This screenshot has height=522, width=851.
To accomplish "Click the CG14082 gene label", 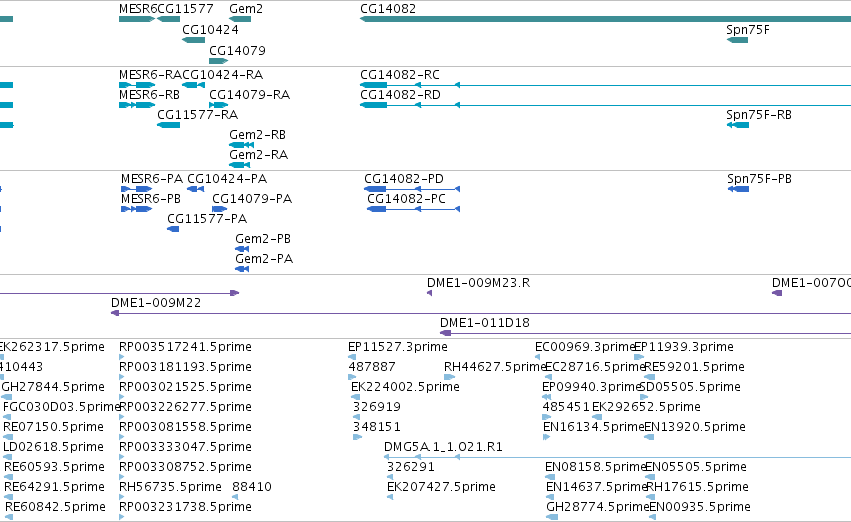I will 388,9.
